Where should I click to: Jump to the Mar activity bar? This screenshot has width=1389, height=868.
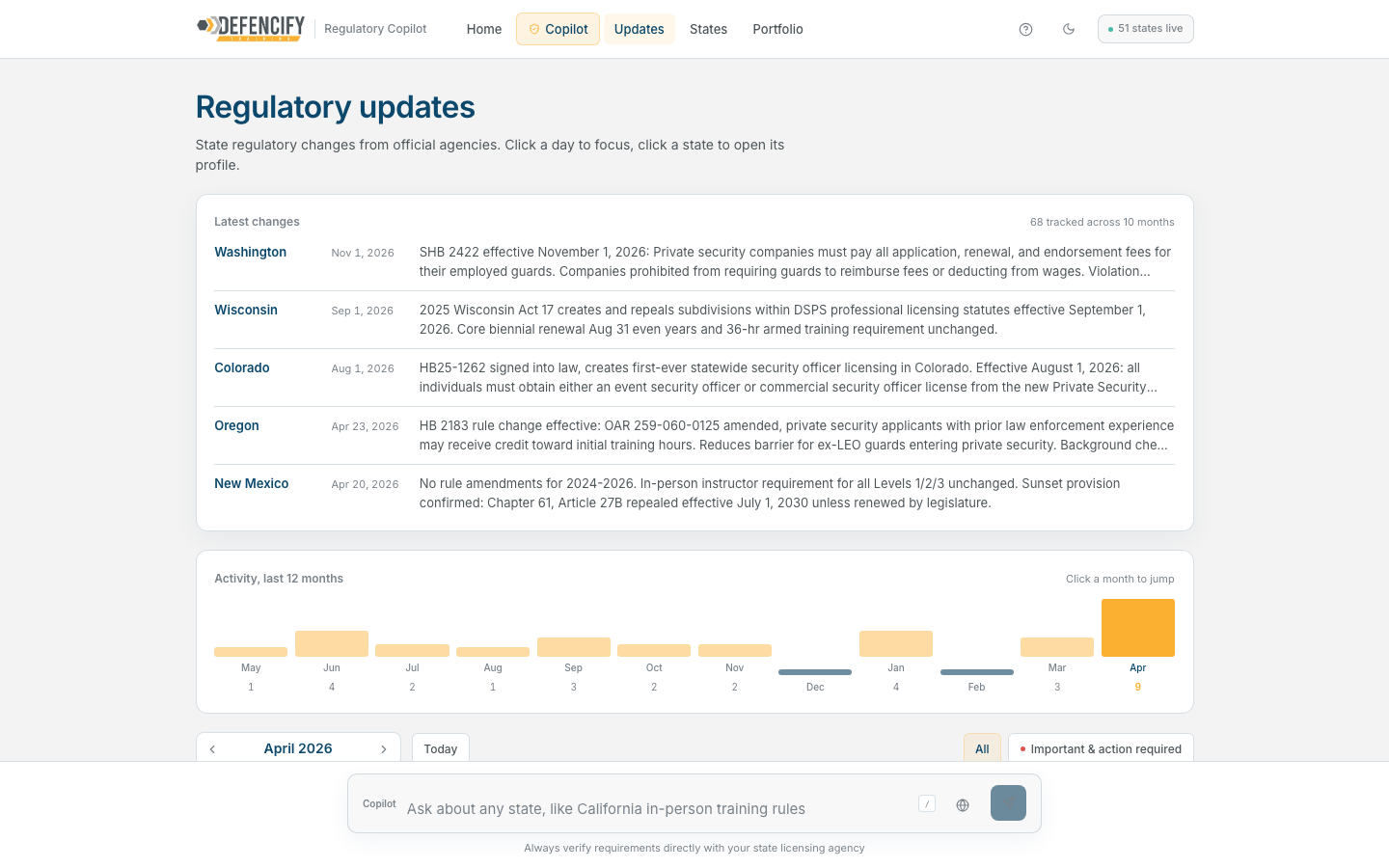(1057, 647)
